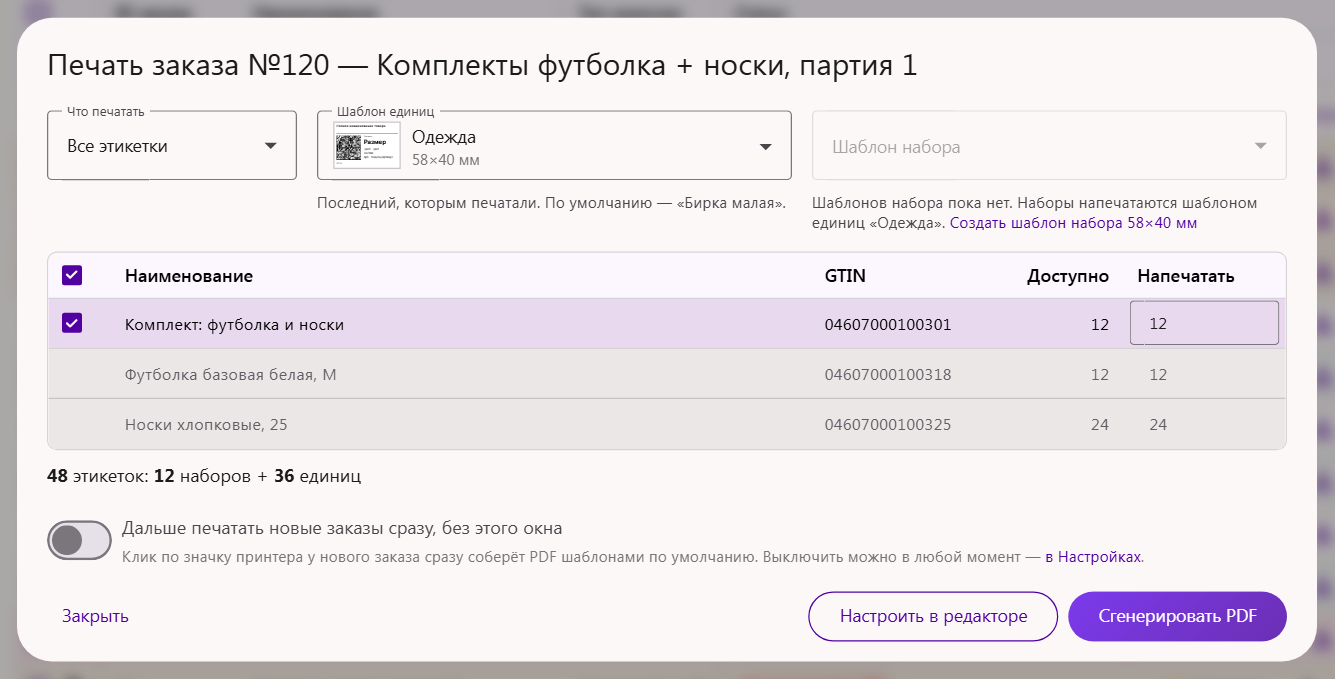Click GTIN value 04607000100301
This screenshot has height=679, width=1335.
coord(888,324)
